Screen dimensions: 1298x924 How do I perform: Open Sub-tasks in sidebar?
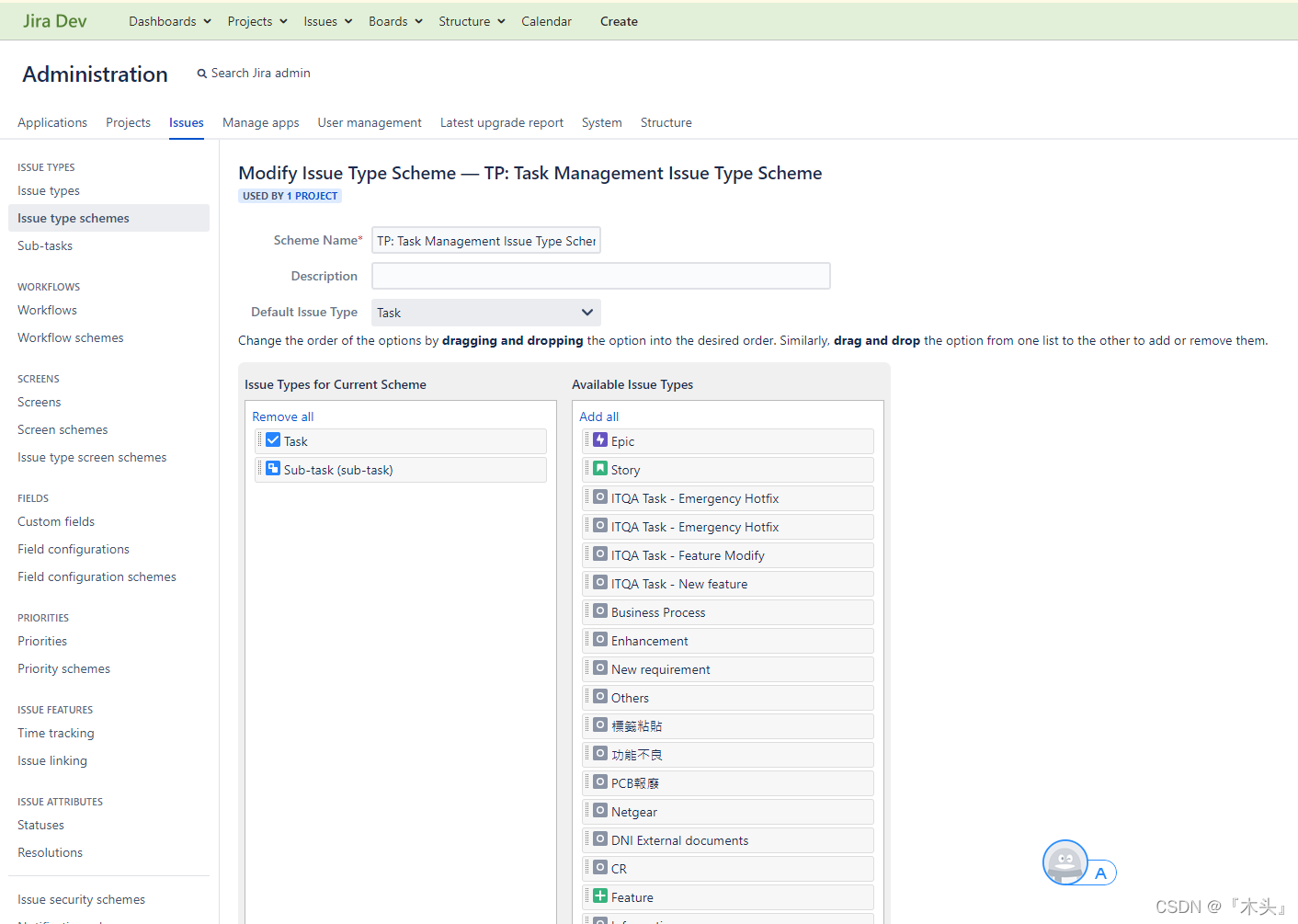45,245
